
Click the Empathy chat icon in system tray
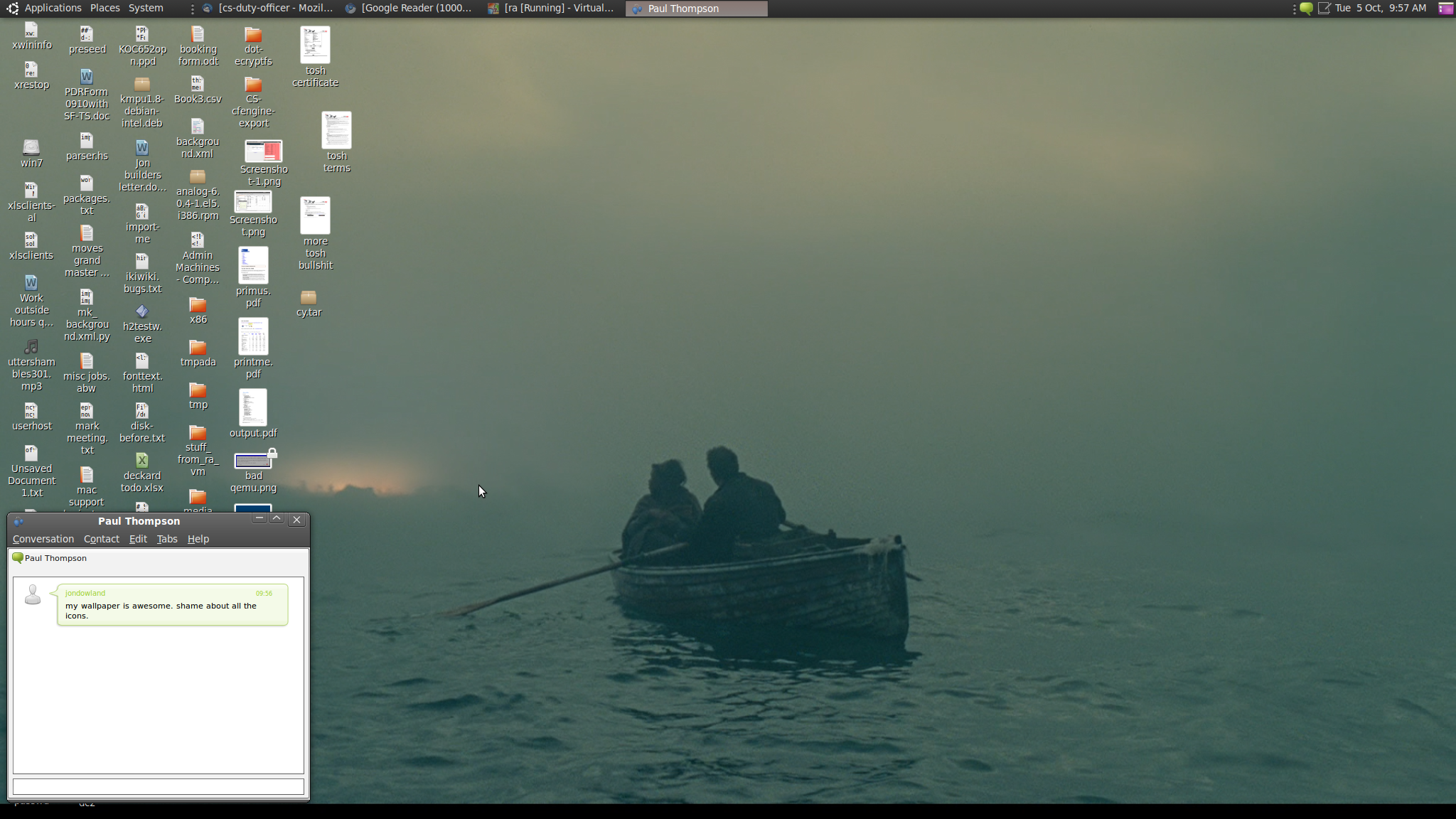(x=1306, y=9)
